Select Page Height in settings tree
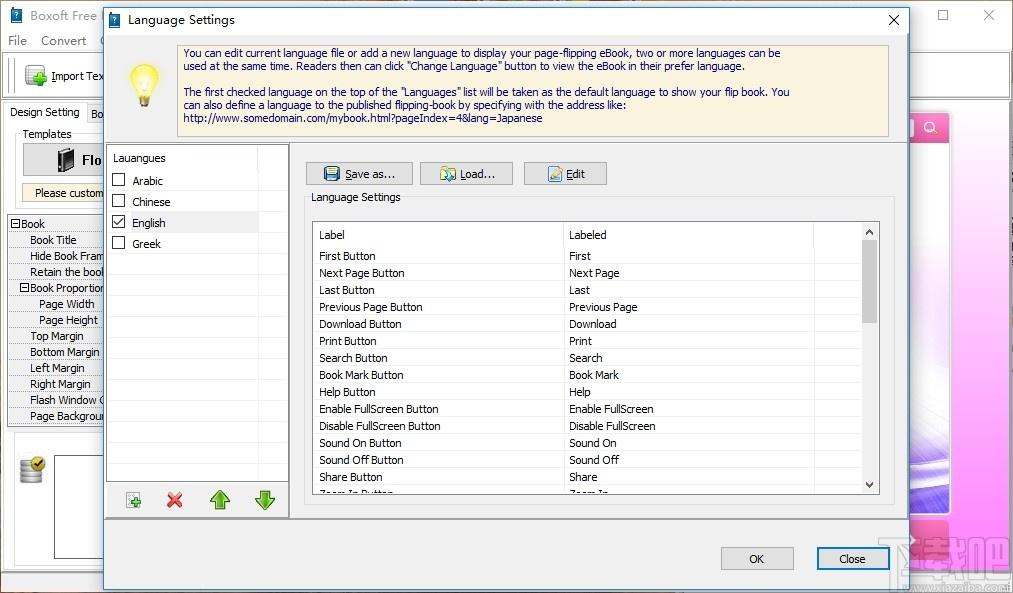The image size is (1013, 593). [x=56, y=320]
